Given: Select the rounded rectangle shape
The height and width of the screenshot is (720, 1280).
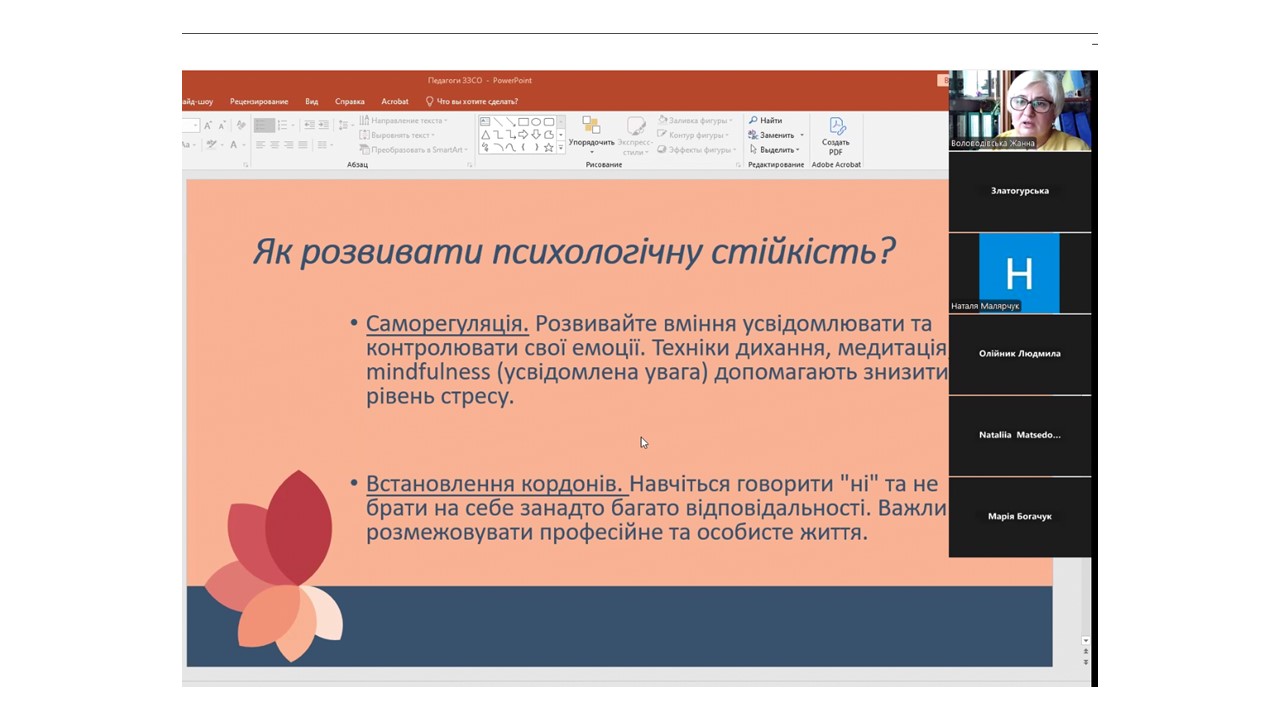Looking at the screenshot, I should coord(549,122).
